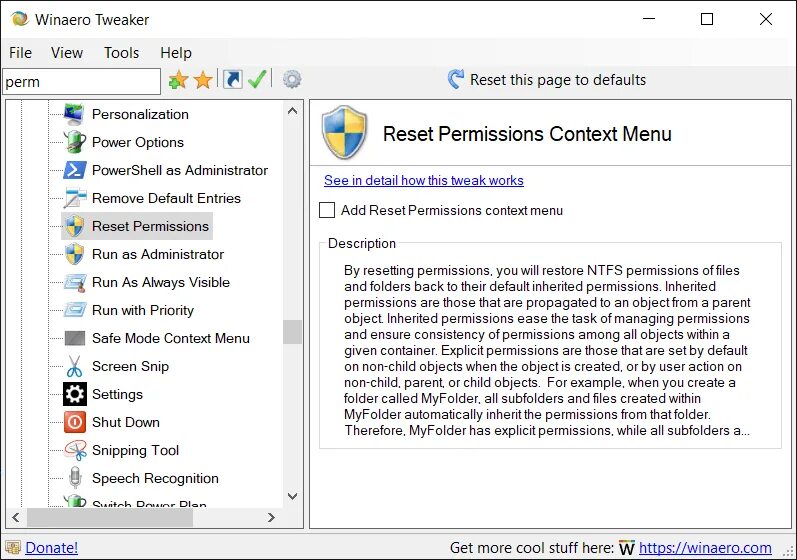This screenshot has width=797, height=560.
Task: Click the Speech Recognition microphone icon
Action: tap(75, 478)
